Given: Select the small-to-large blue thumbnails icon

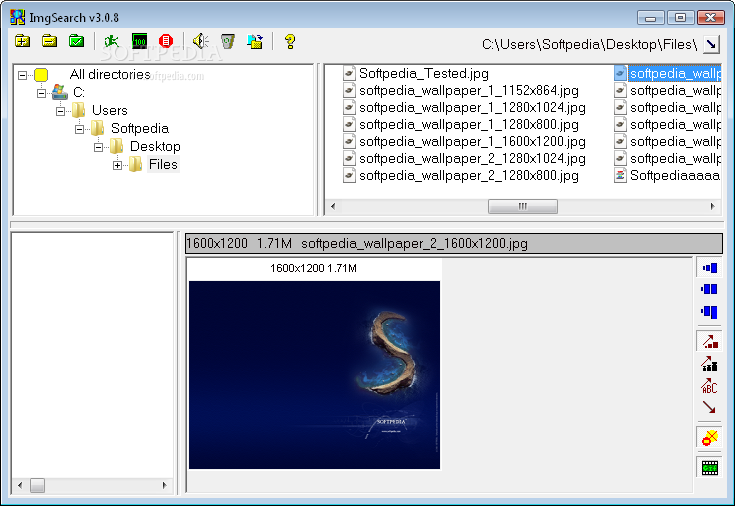Looking at the screenshot, I should click(709, 268).
